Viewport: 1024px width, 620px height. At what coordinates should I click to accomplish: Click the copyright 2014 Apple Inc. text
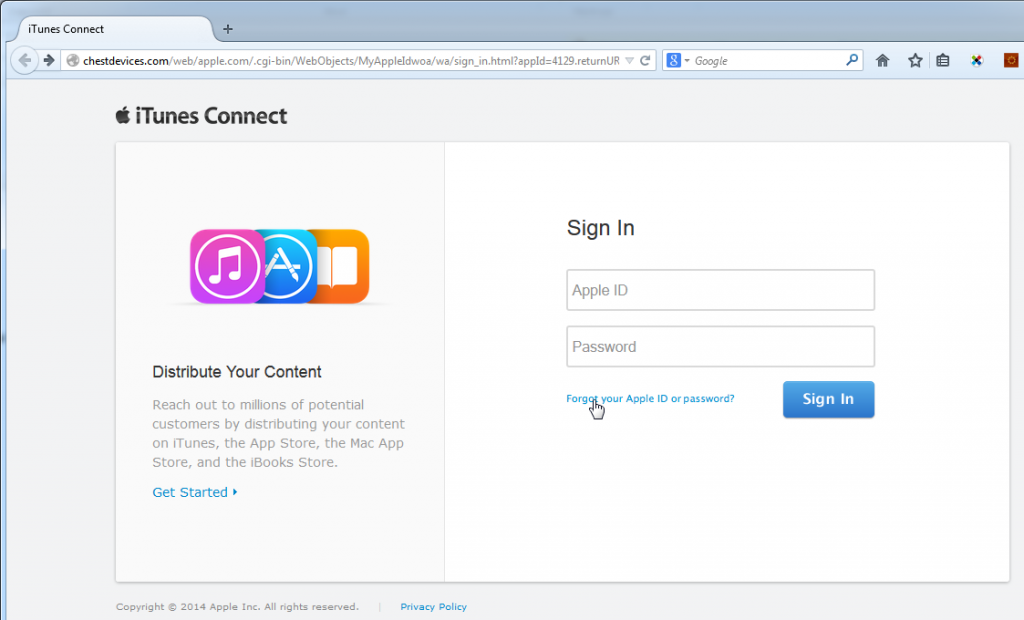(237, 606)
